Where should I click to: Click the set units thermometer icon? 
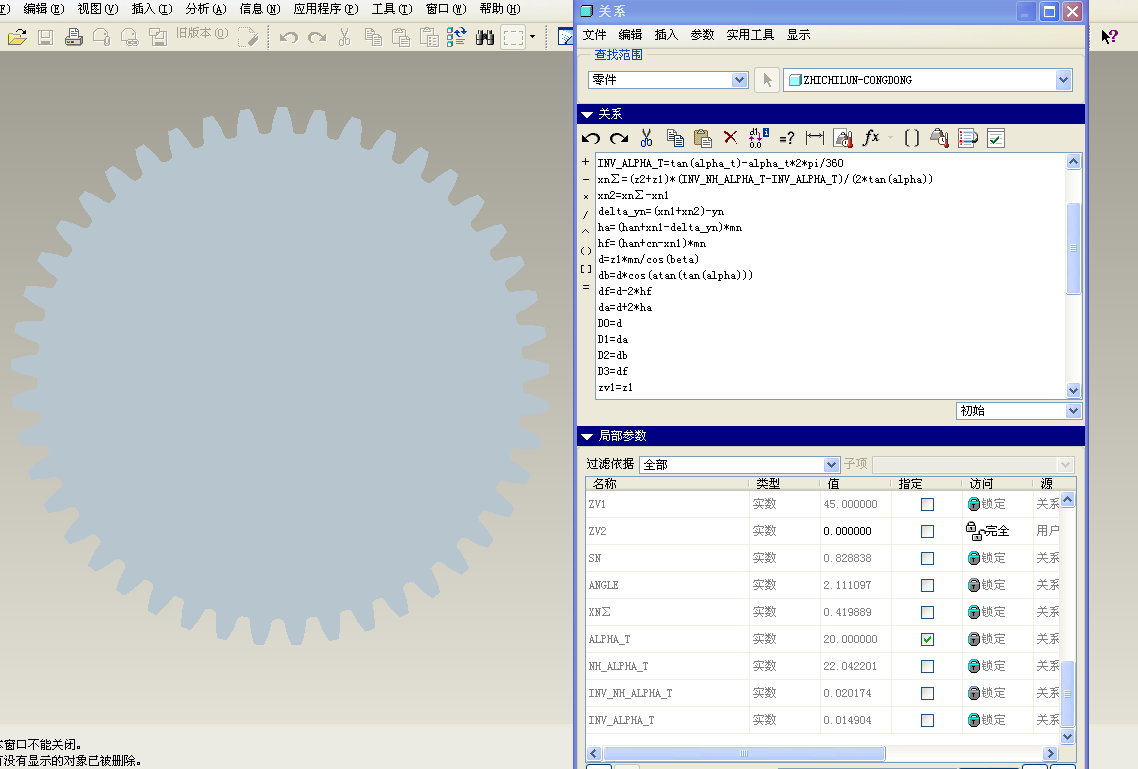843,138
